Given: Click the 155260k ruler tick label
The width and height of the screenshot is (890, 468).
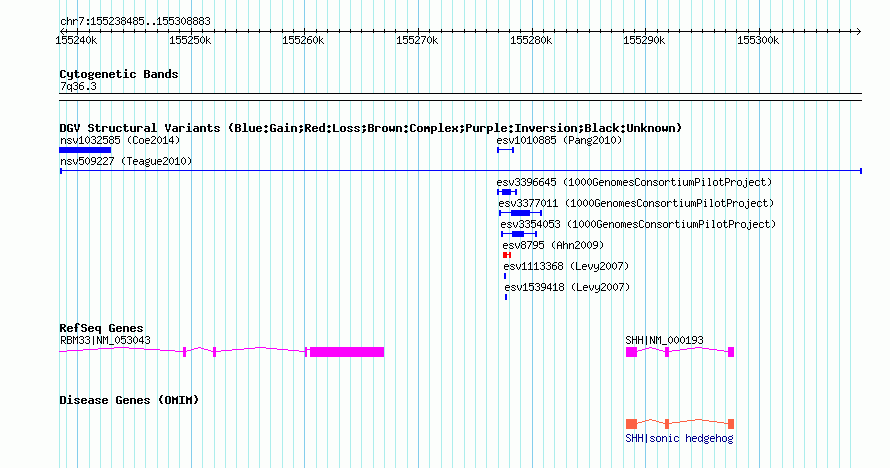Looking at the screenshot, I should click(303, 40).
